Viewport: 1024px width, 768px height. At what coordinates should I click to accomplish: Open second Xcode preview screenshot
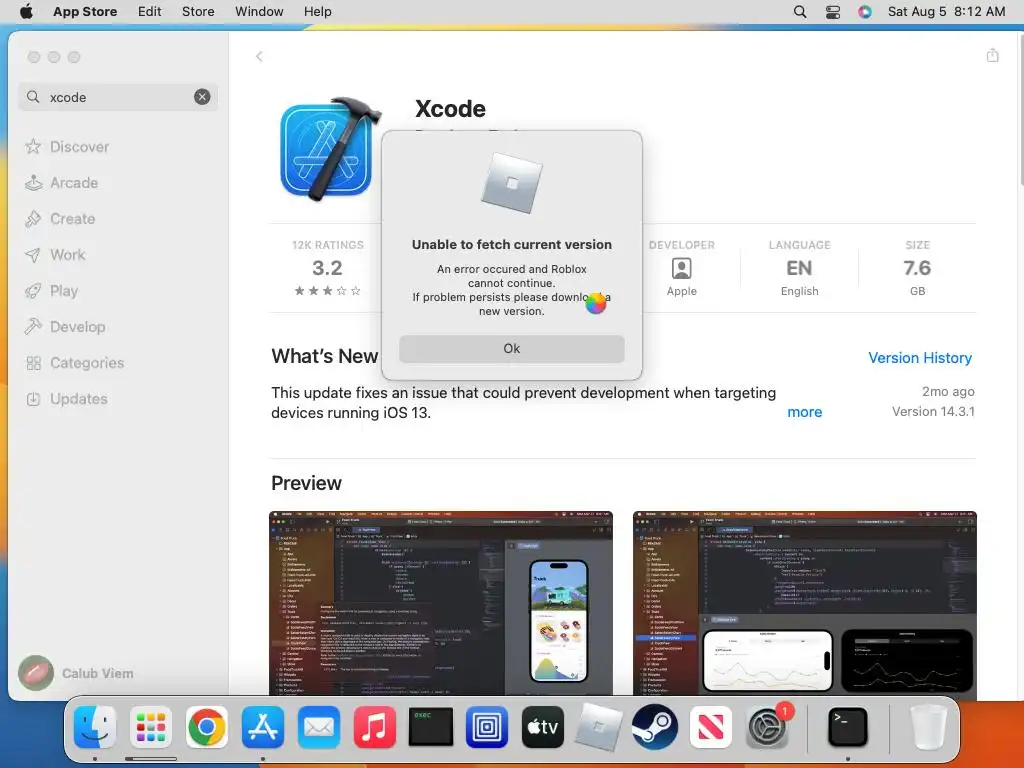[x=805, y=603]
